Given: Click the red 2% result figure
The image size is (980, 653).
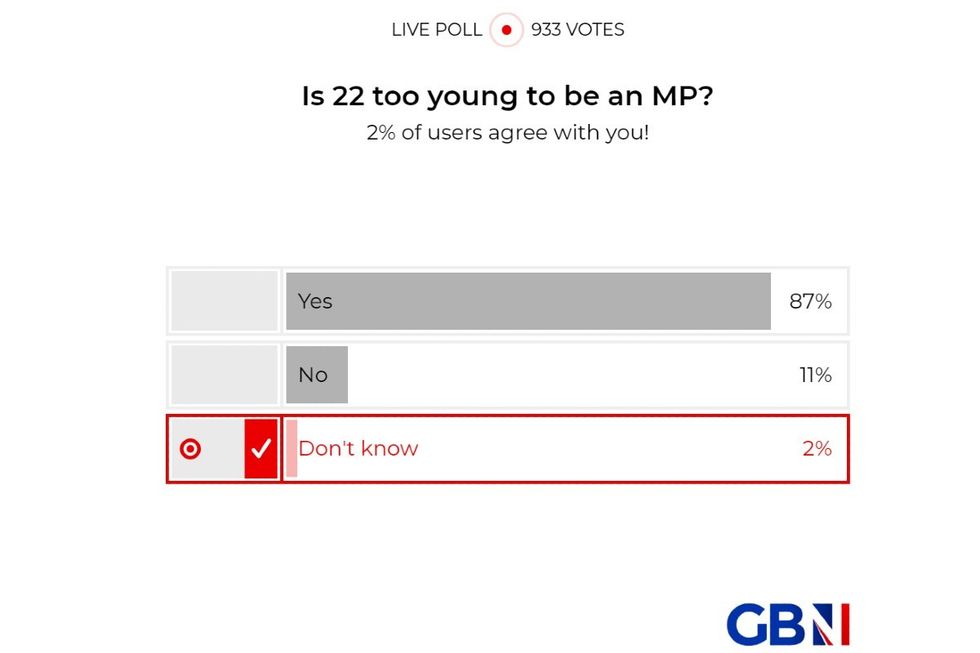Looking at the screenshot, I should [x=816, y=449].
